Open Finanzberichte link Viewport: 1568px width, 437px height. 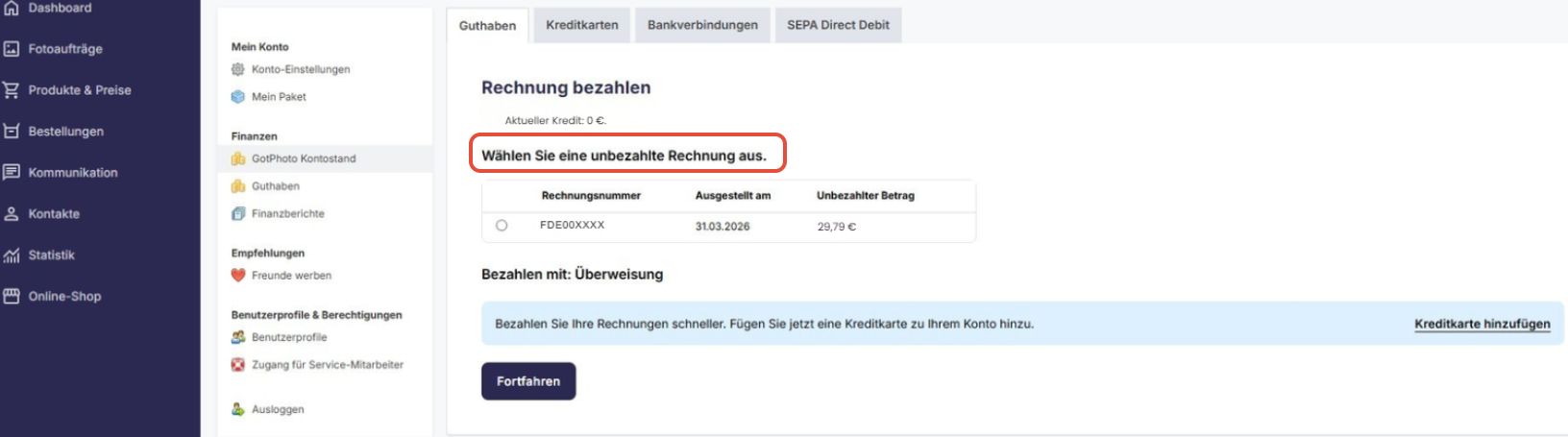coord(288,213)
